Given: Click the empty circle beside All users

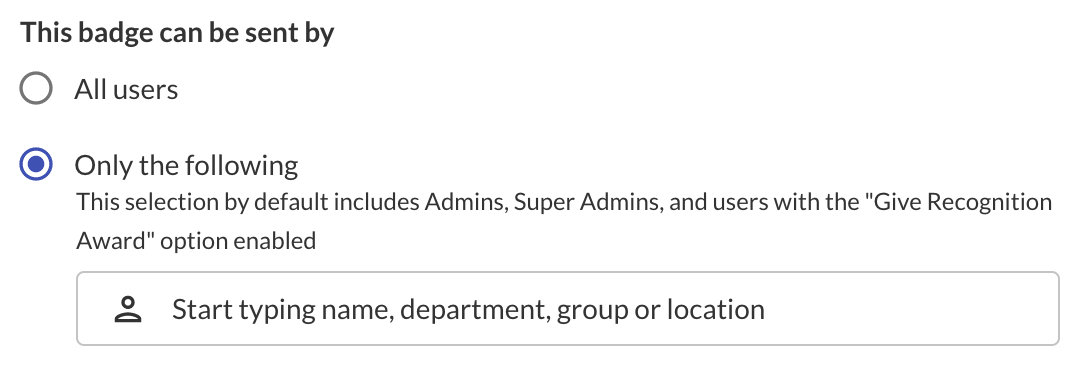Looking at the screenshot, I should tap(35, 89).
